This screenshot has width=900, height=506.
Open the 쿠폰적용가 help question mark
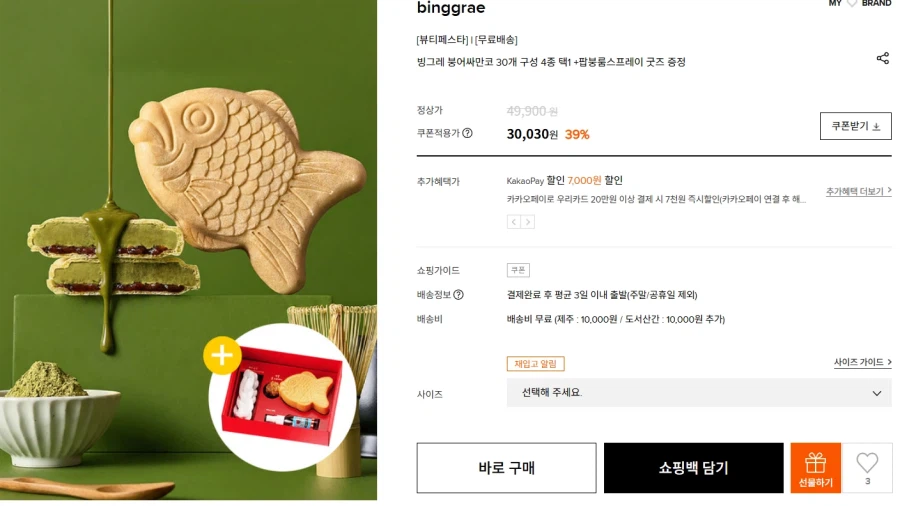click(467, 133)
